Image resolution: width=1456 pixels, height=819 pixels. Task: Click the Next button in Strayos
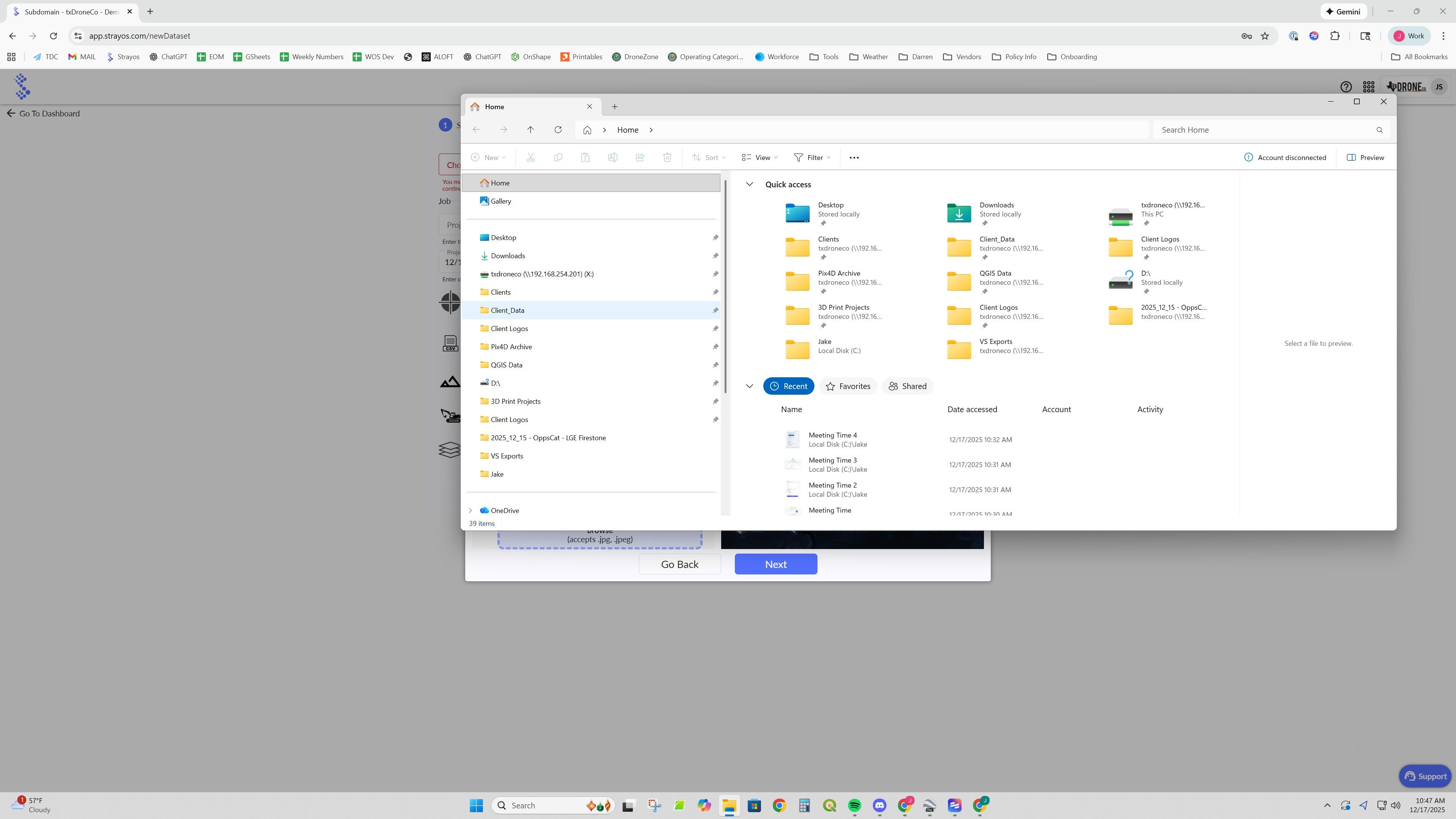[775, 564]
